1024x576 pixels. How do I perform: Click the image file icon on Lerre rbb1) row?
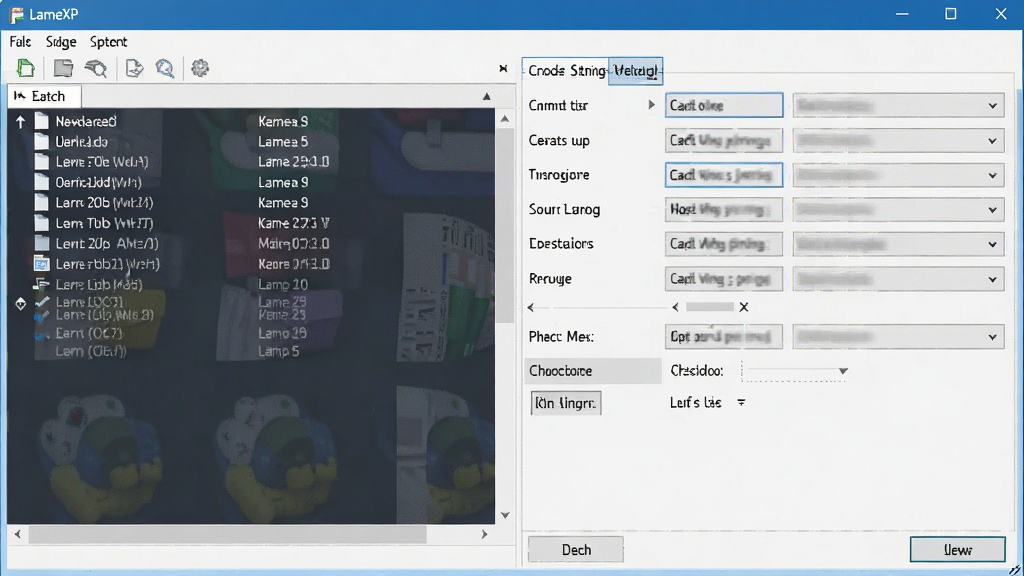[41, 264]
